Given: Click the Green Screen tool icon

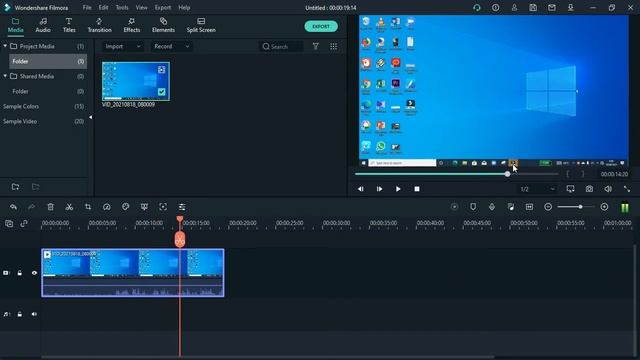Looking at the screenshot, I should [x=144, y=207].
